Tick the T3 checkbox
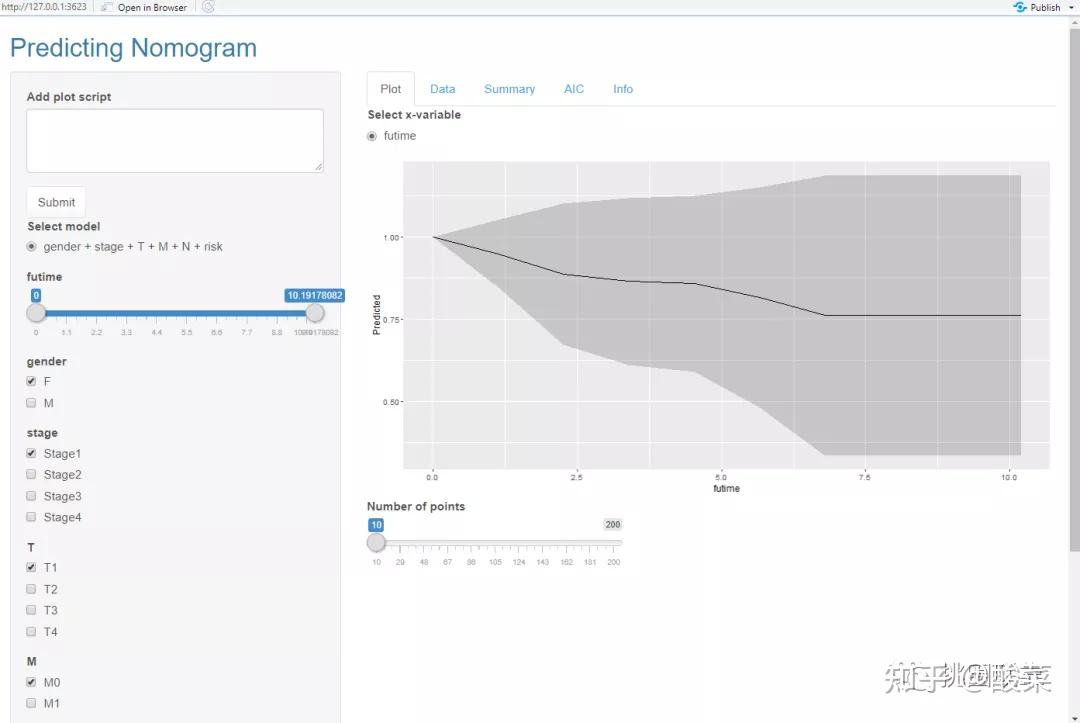The width and height of the screenshot is (1080, 723). (32, 610)
